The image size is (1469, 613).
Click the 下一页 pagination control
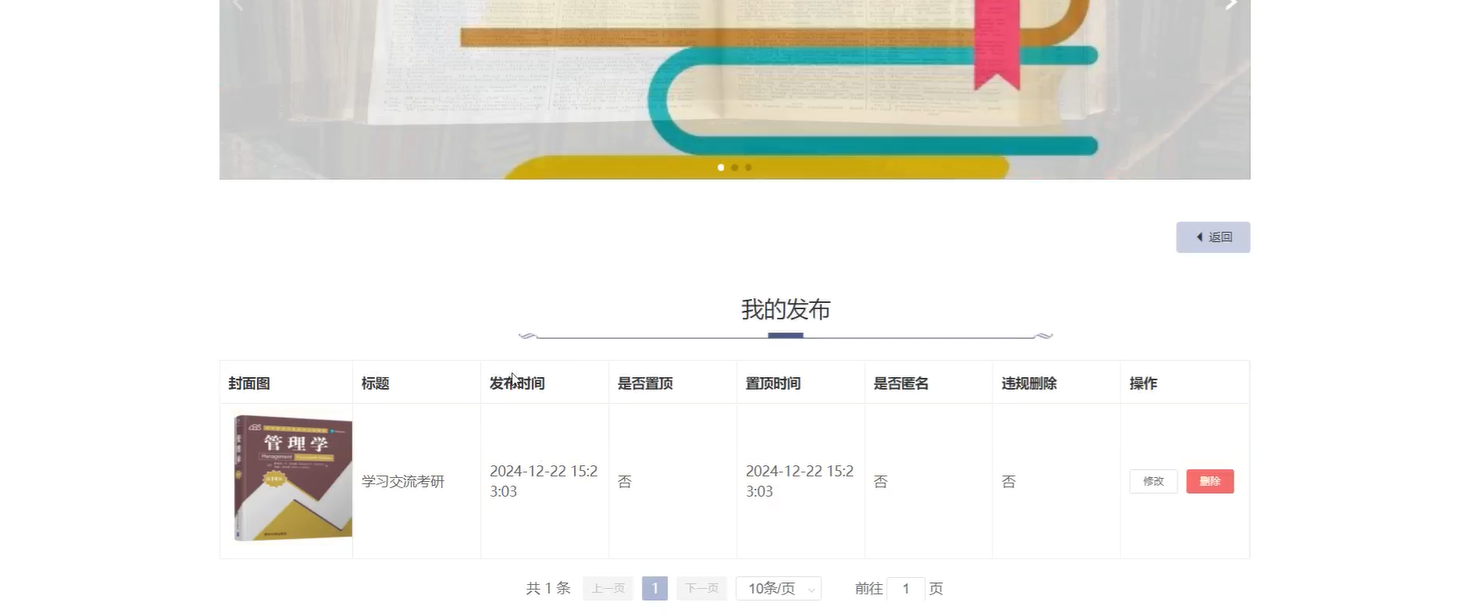tap(701, 587)
